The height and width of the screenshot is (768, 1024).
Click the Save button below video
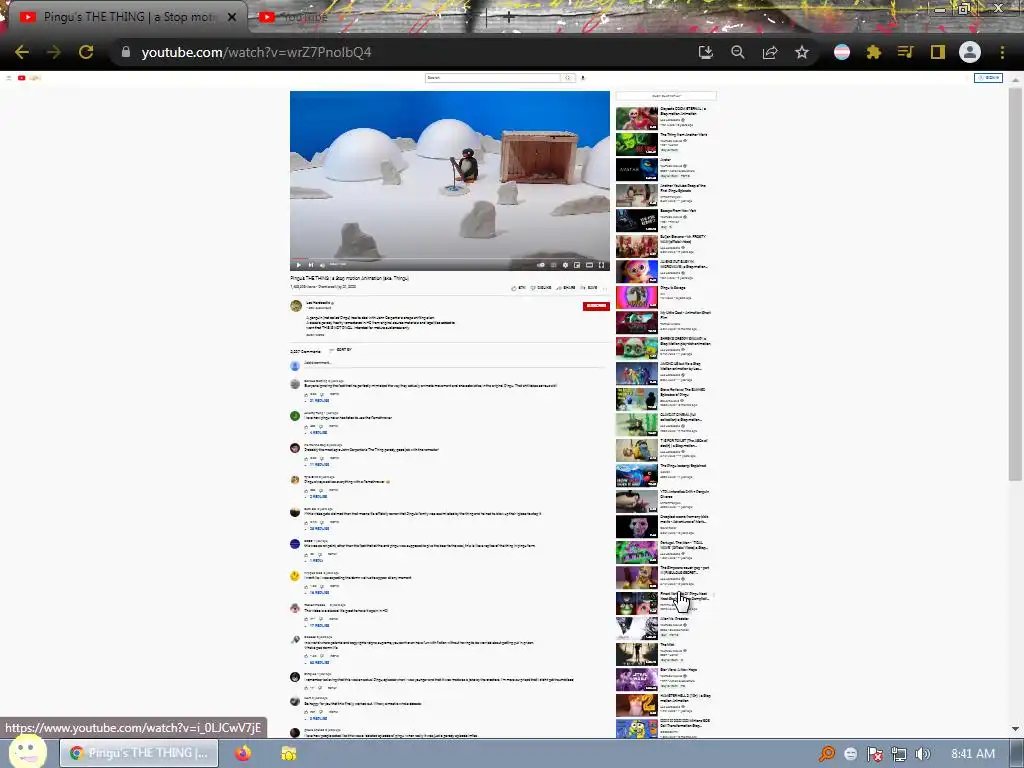(589, 287)
